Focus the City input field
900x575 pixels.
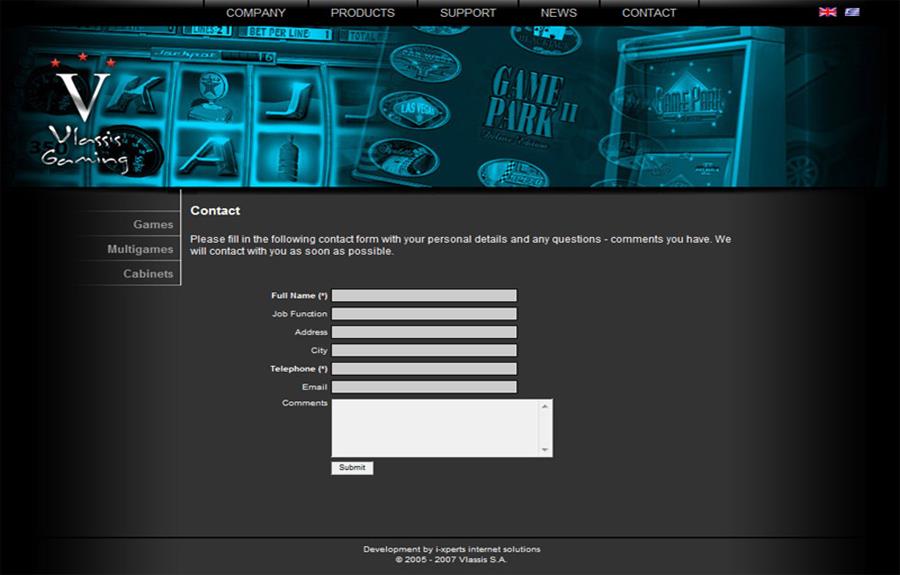tap(424, 351)
